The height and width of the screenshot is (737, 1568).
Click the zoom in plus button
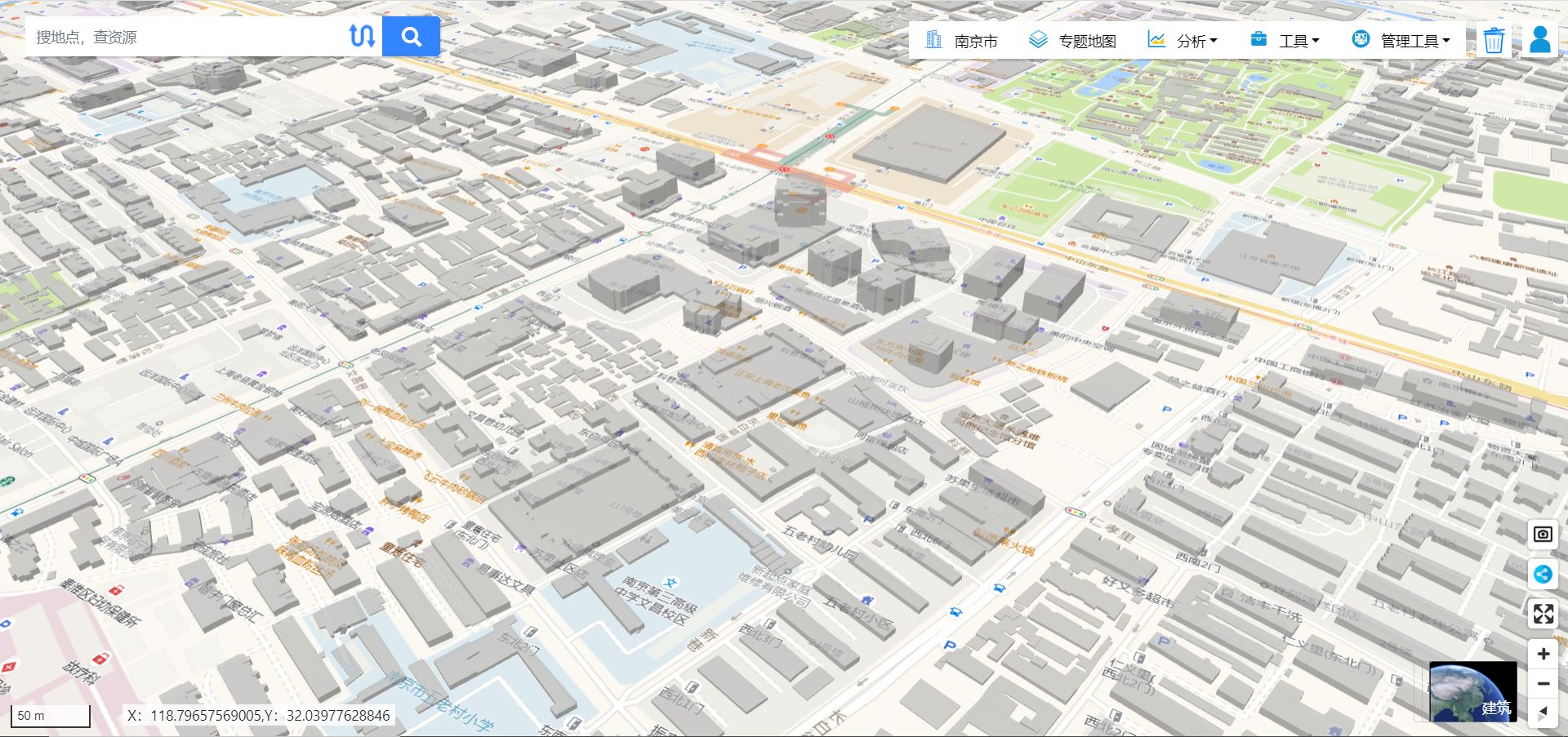(x=1543, y=653)
